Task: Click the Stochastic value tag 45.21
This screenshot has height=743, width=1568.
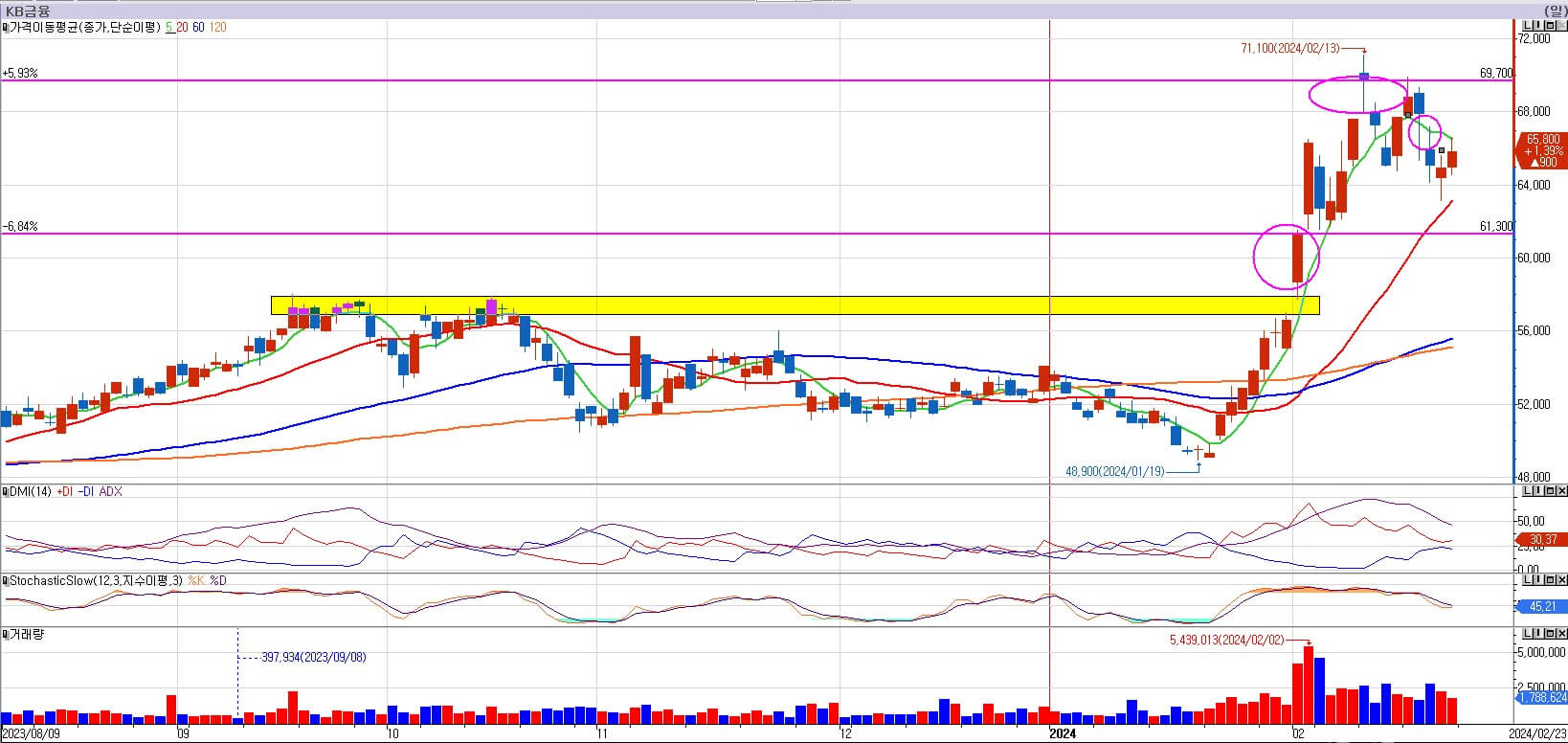Action: coord(1543,606)
